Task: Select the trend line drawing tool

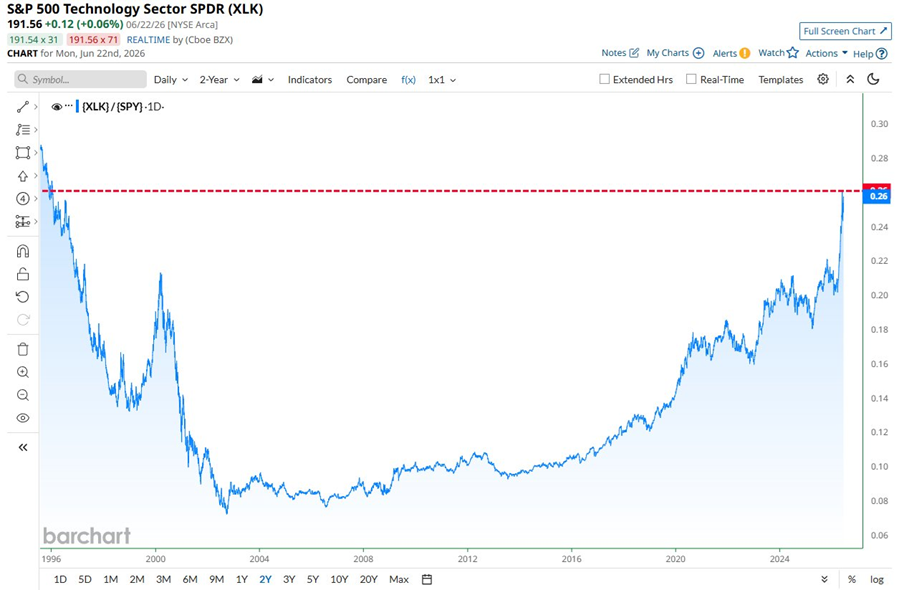Action: [x=22, y=107]
